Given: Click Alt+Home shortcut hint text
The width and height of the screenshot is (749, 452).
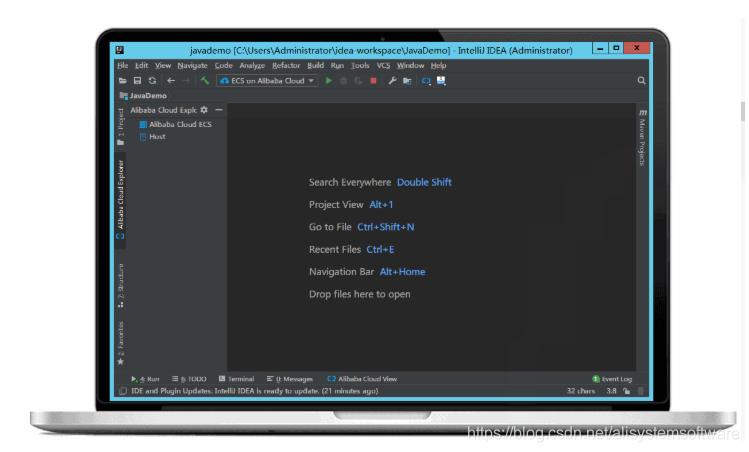Looking at the screenshot, I should pos(402,272).
